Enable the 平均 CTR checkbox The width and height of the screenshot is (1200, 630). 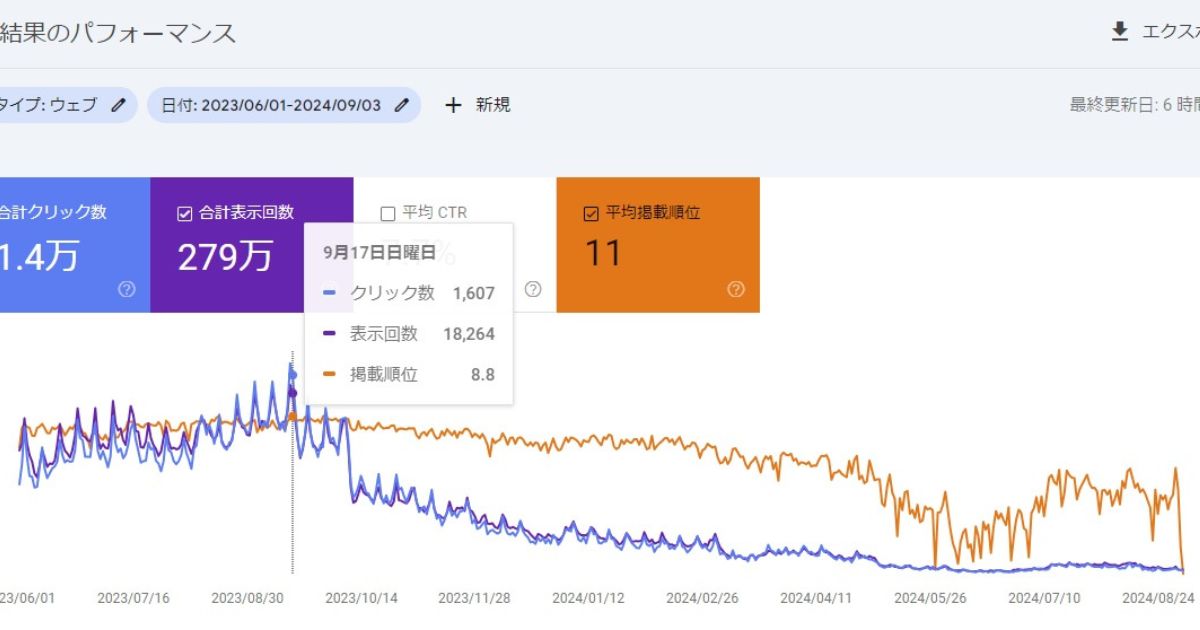(x=388, y=213)
